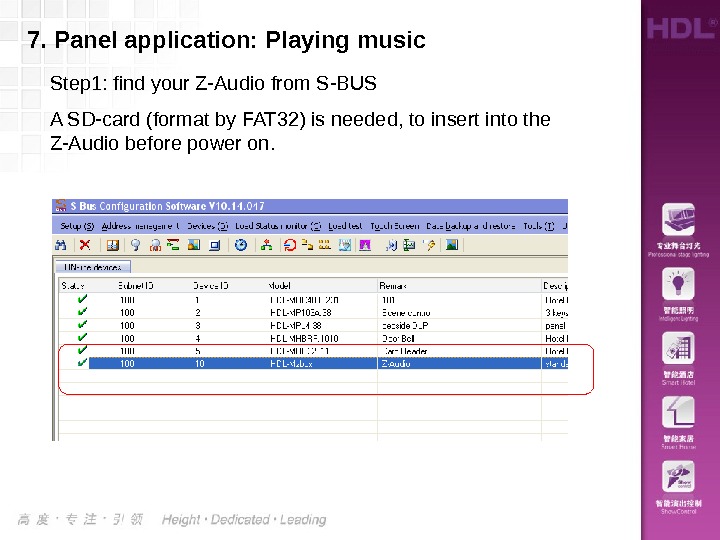The image size is (720, 540).
Task: Click device ID 10 cell
Action: click(199, 363)
